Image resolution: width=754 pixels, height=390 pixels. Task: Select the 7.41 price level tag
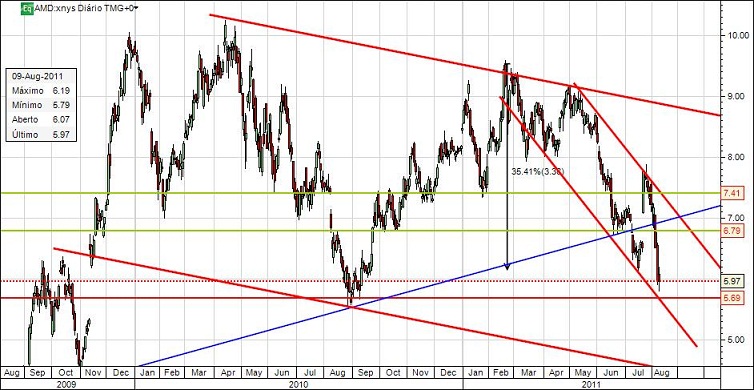pyautogui.click(x=733, y=193)
